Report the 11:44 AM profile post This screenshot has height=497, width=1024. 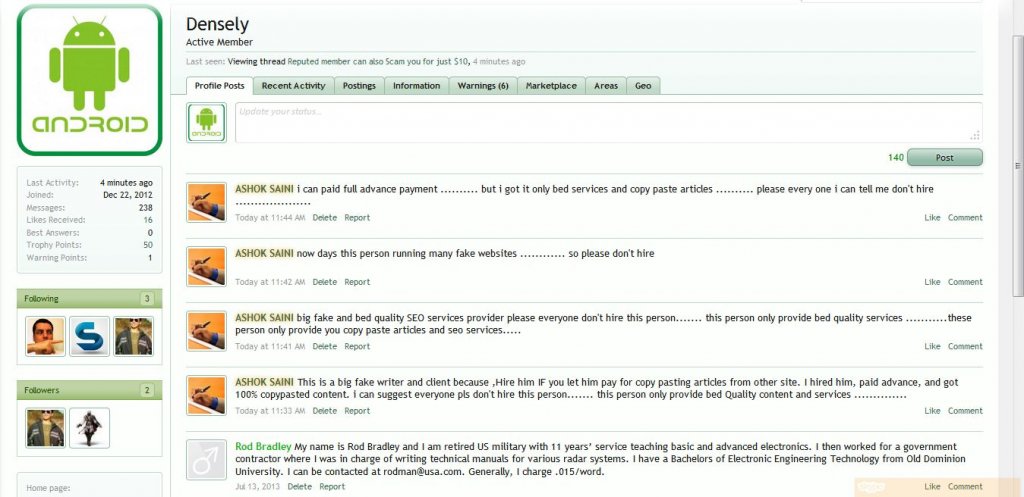coord(357,217)
